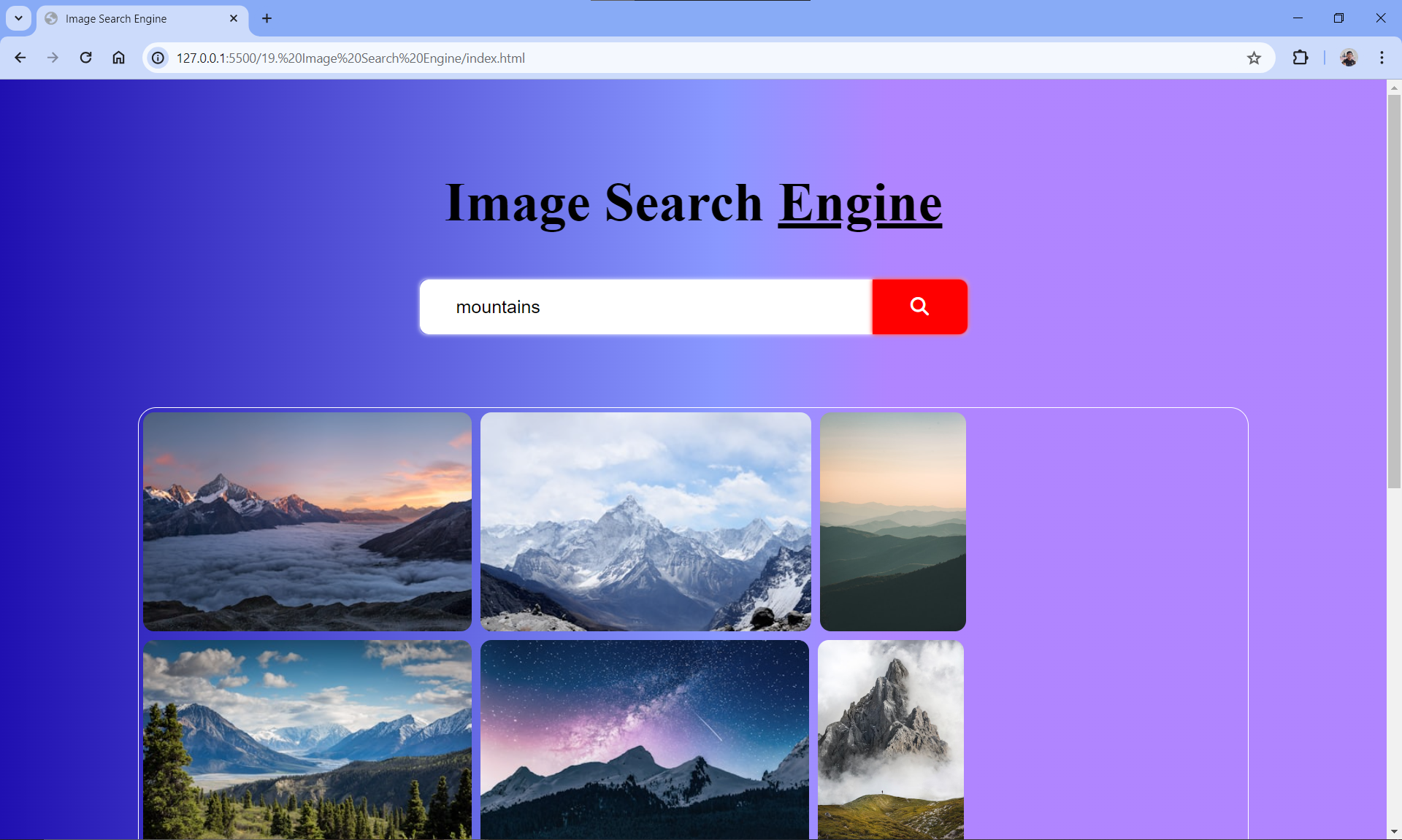Open the hazy green hills portrait image

pyautogui.click(x=893, y=522)
